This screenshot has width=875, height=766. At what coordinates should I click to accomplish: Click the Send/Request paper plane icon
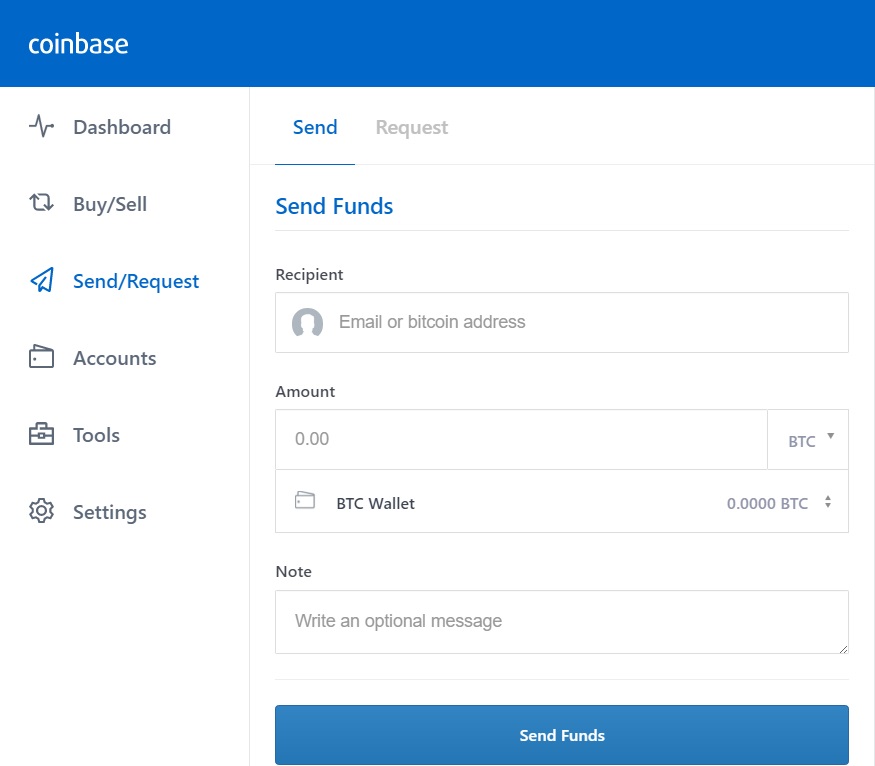tap(42, 280)
